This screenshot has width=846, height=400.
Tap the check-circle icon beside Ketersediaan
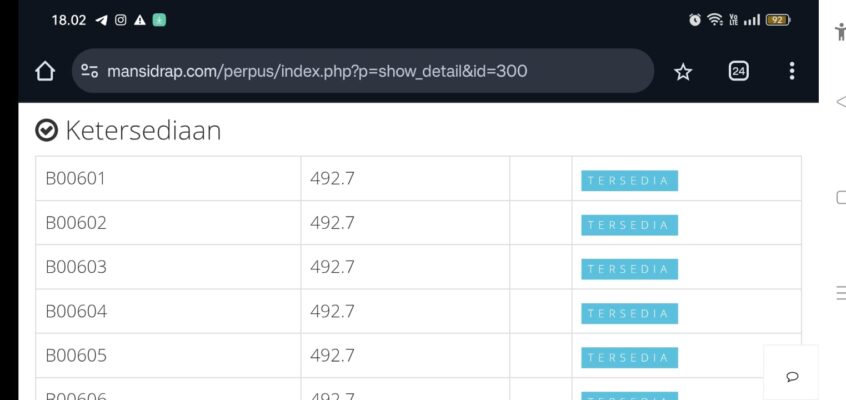[46, 130]
